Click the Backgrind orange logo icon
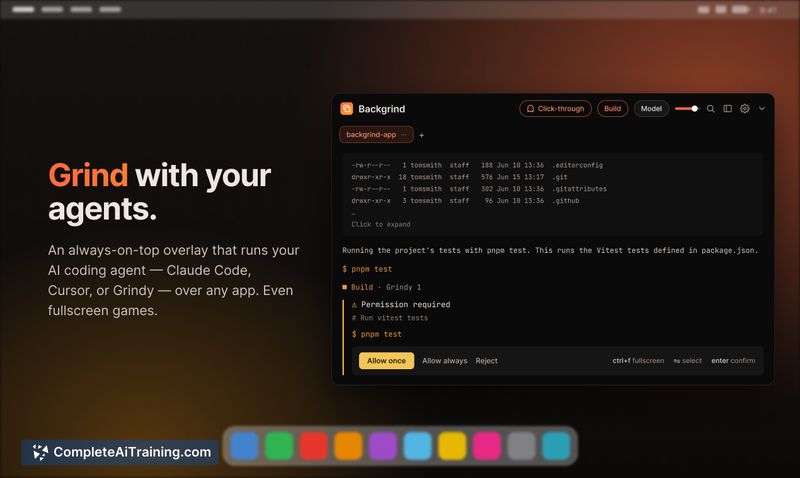800x478 pixels. tap(346, 108)
